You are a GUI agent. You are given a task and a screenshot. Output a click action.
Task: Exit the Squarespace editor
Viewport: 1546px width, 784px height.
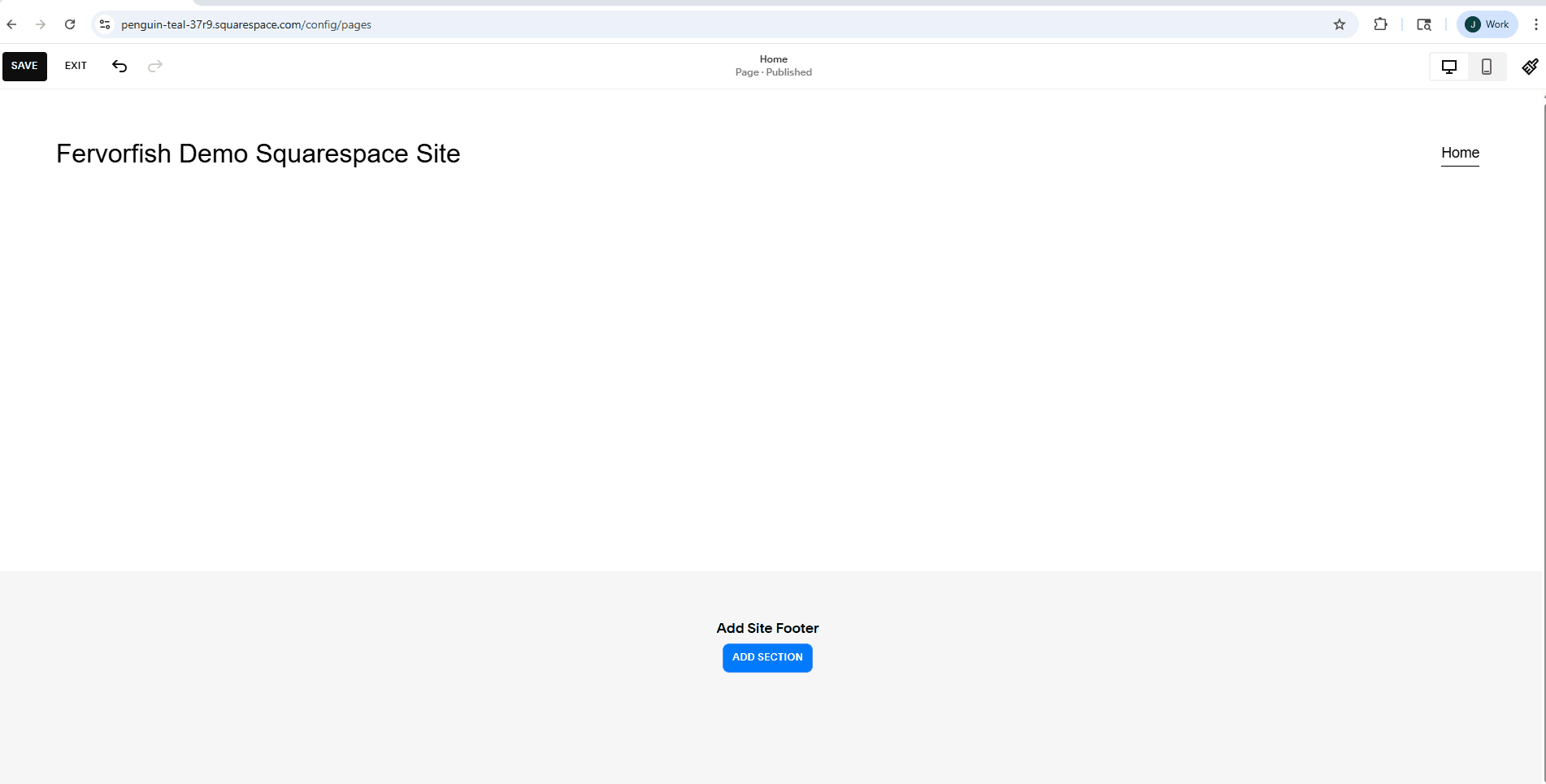tap(76, 66)
